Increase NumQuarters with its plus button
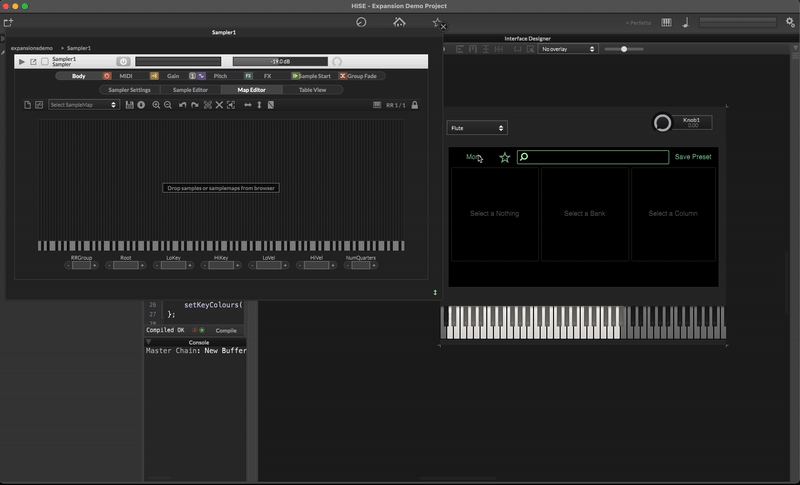The width and height of the screenshot is (800, 485). pyautogui.click(x=374, y=265)
